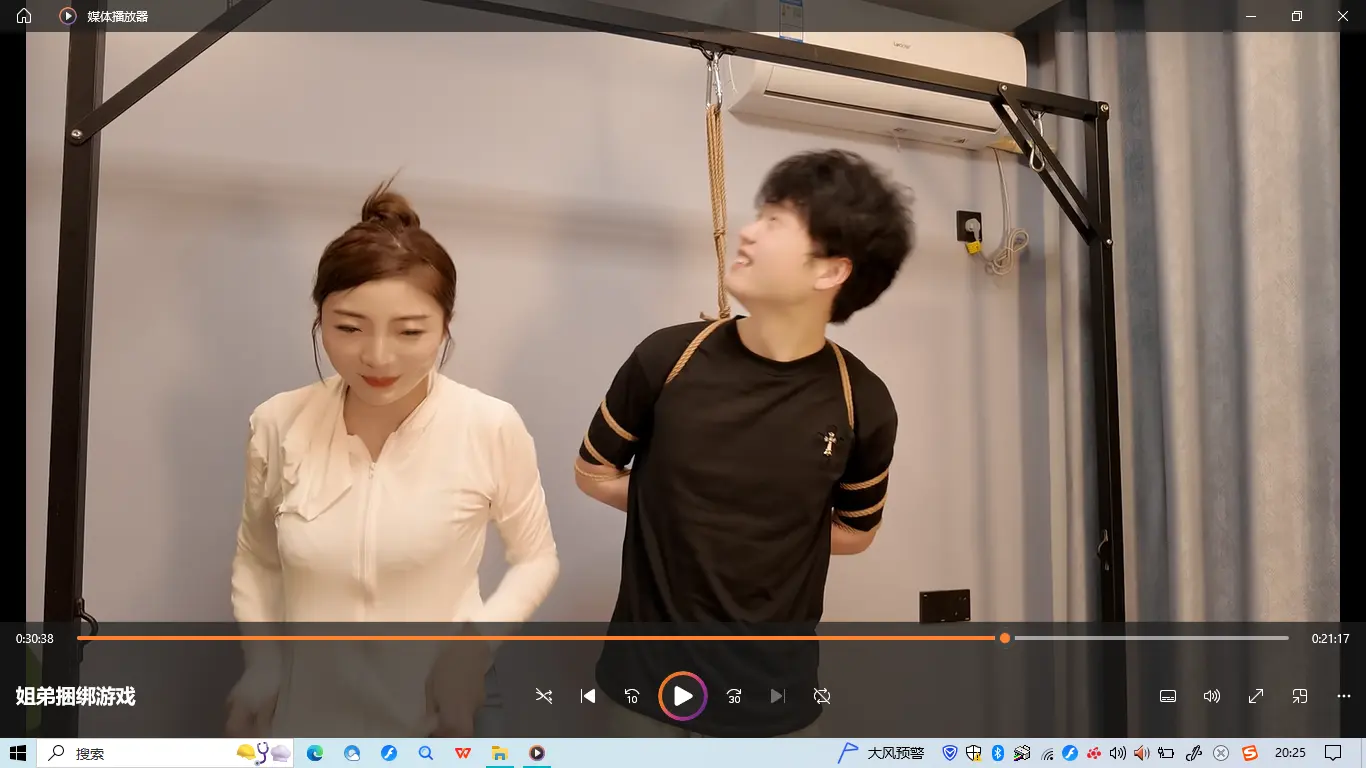Go to previous track

pyautogui.click(x=588, y=696)
